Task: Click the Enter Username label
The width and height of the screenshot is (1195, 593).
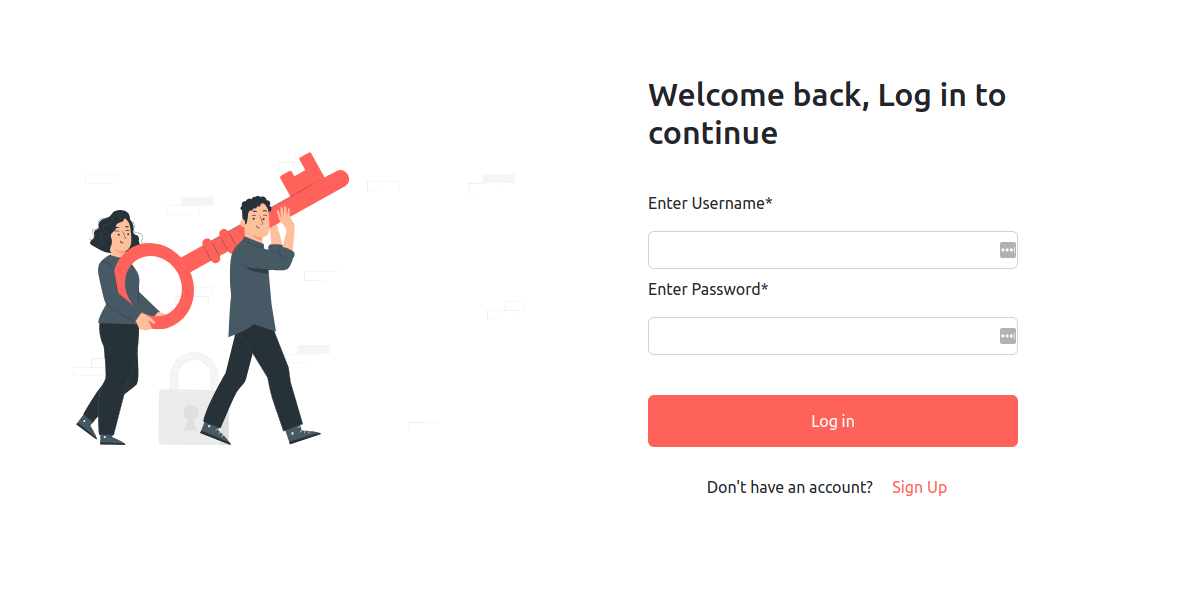Action: coord(705,203)
